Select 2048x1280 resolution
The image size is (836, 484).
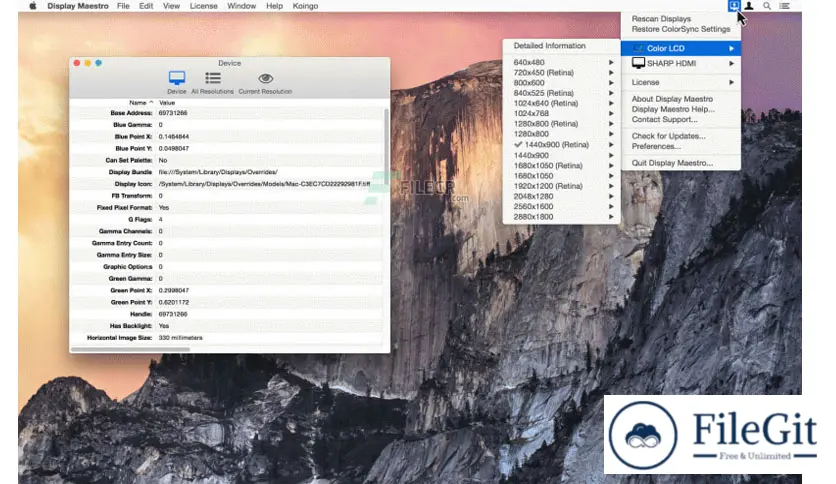533,196
